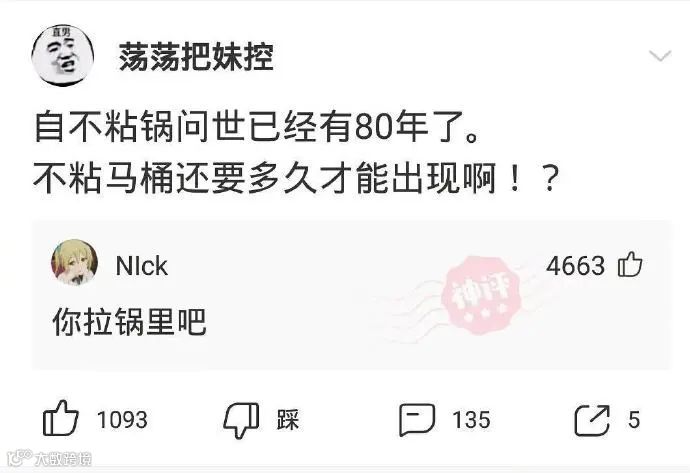Open username 荡荡把妹控 profile

[x=196, y=57]
